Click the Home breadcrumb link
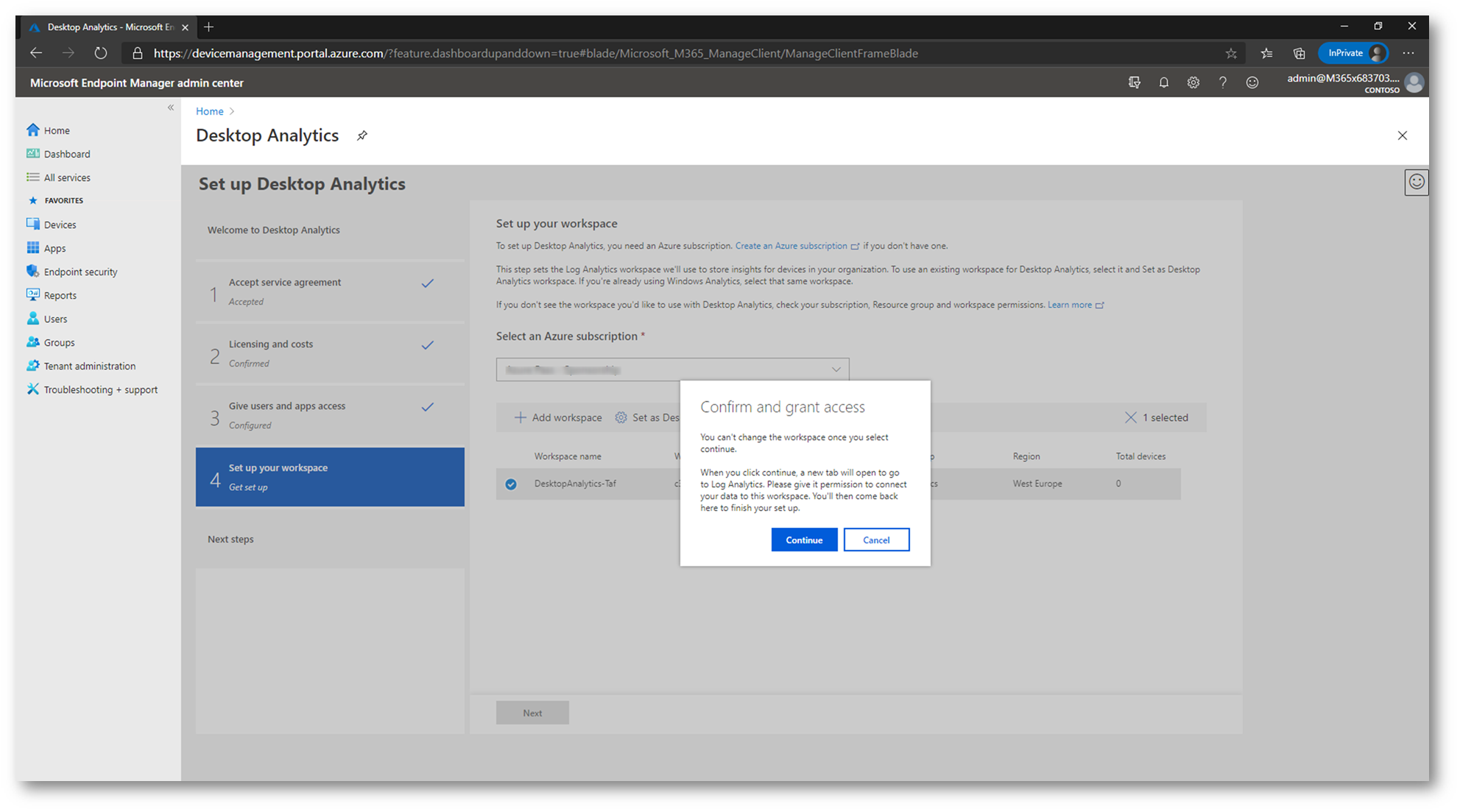The image size is (1460, 812). (209, 111)
